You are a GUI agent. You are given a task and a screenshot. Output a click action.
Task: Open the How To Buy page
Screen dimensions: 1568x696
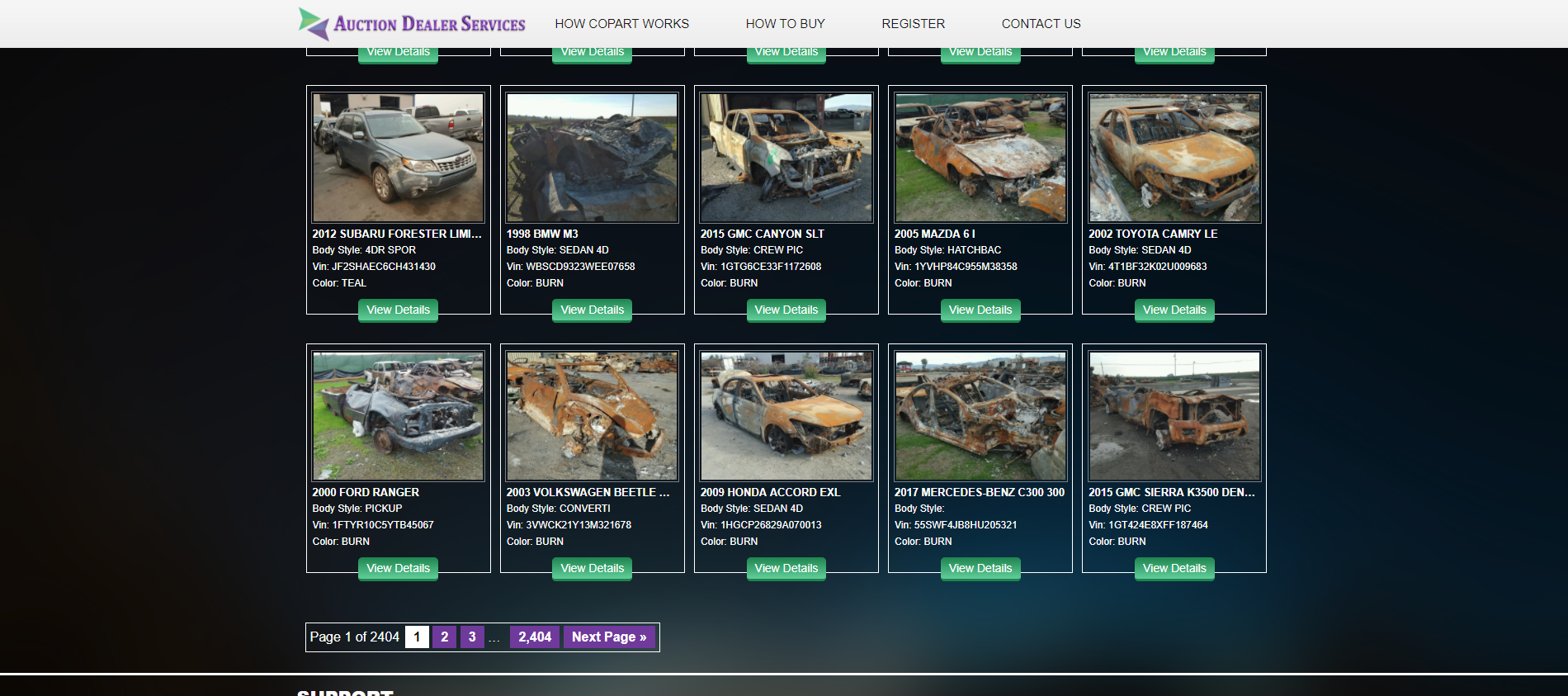tap(785, 24)
